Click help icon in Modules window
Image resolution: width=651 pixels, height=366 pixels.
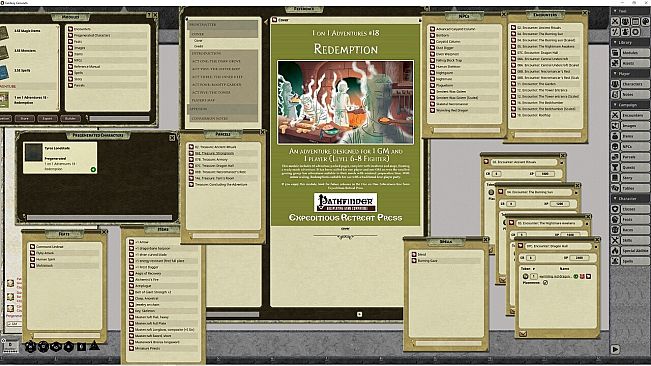click(149, 15)
